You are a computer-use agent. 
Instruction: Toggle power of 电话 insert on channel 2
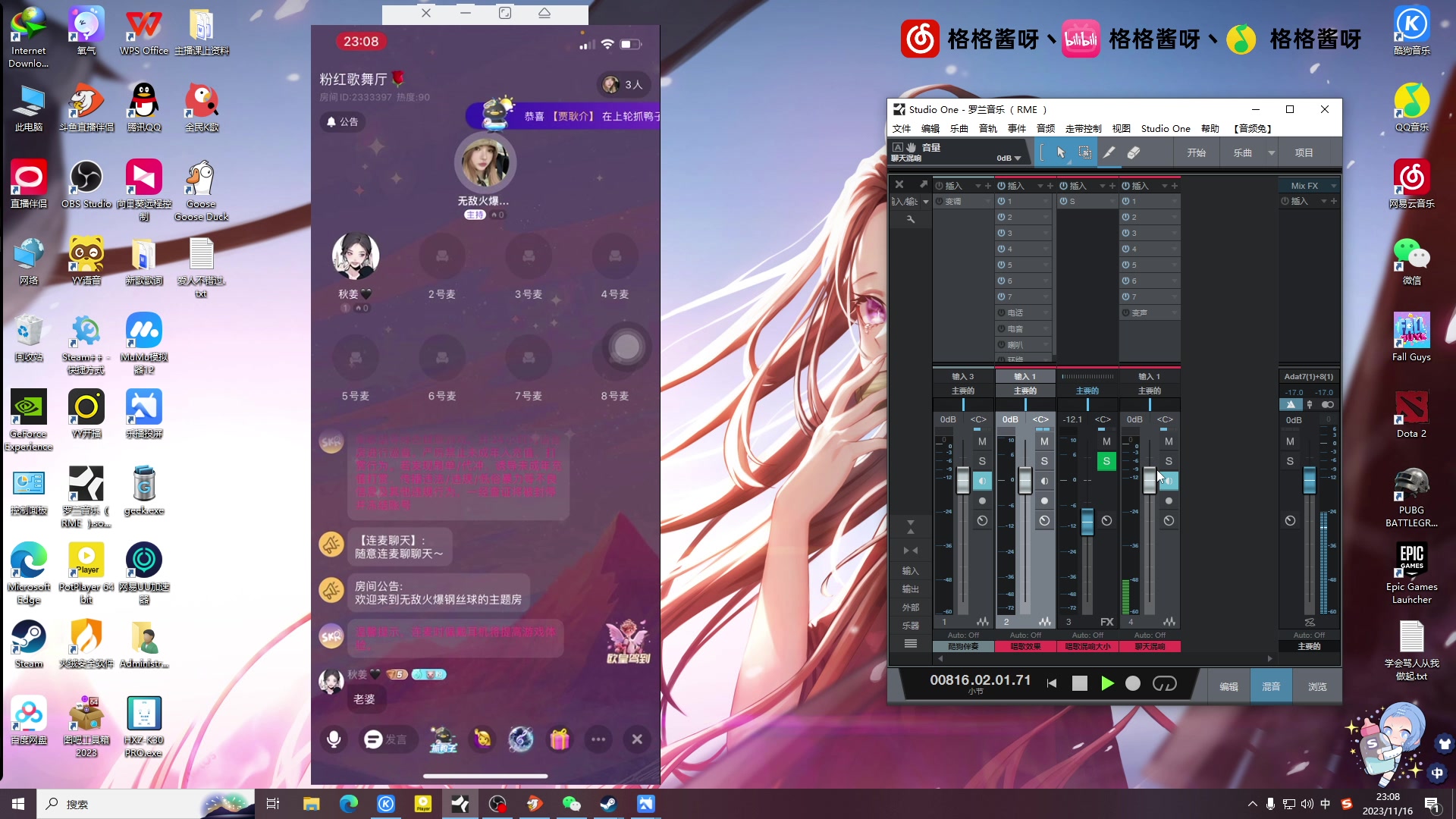(x=1002, y=312)
